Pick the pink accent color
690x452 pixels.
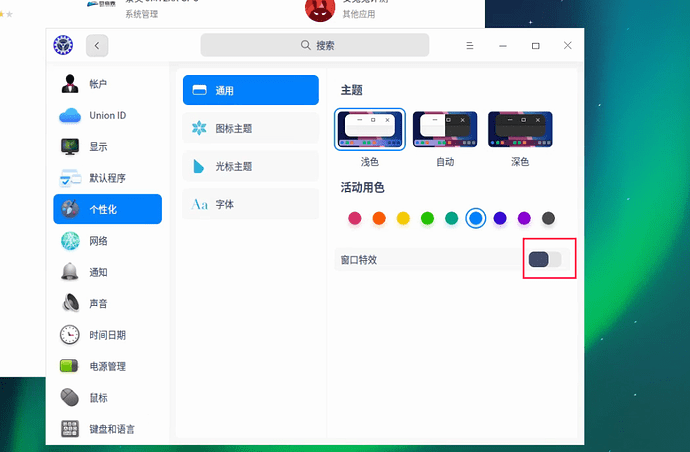click(x=355, y=218)
